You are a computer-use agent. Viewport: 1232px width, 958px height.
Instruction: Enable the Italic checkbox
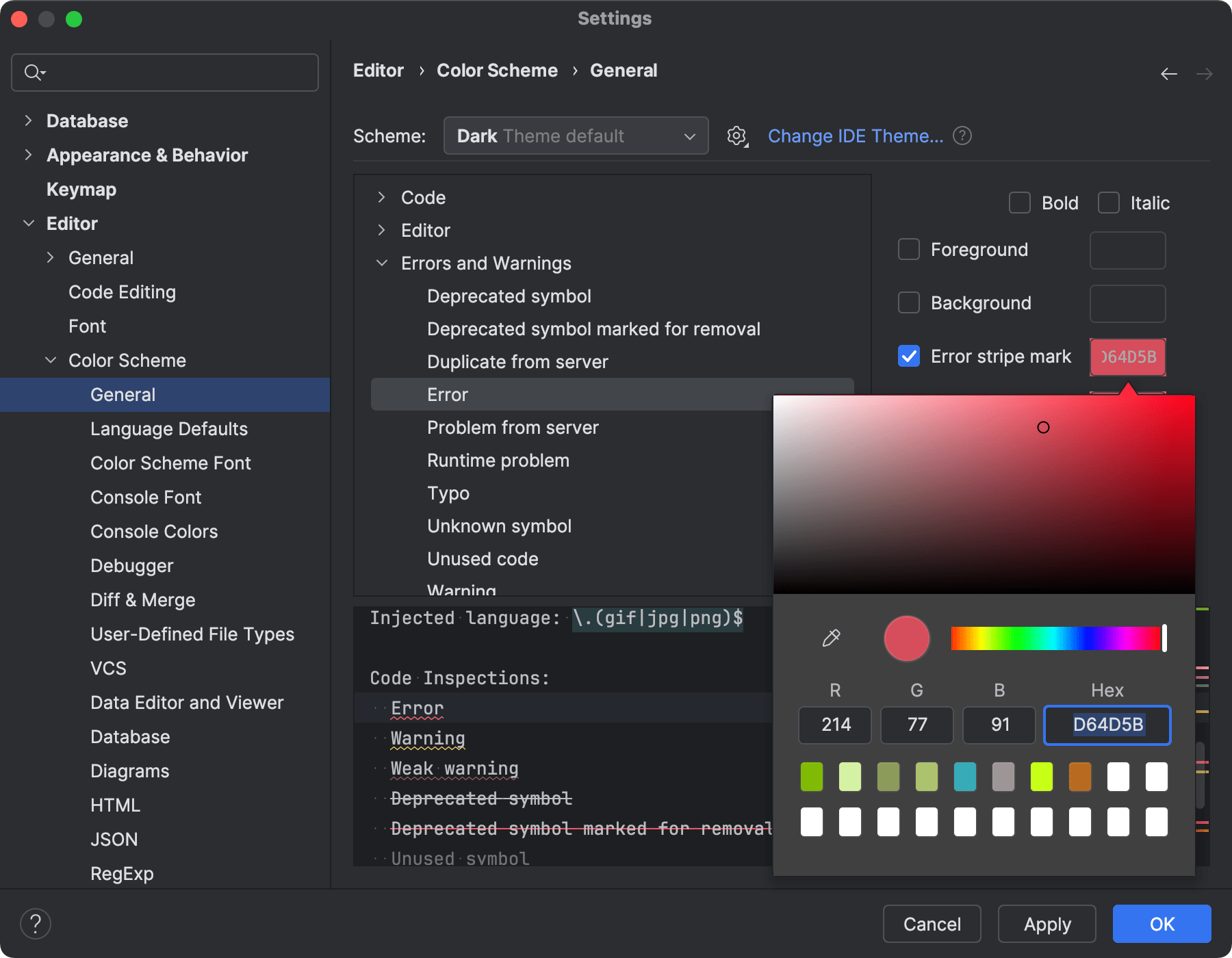pyautogui.click(x=1109, y=203)
